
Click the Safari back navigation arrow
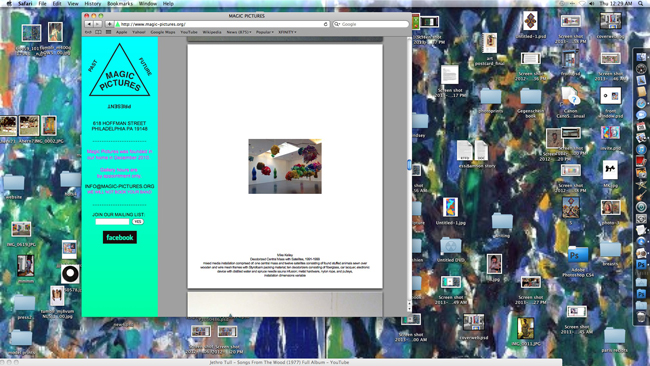pyautogui.click(x=89, y=24)
